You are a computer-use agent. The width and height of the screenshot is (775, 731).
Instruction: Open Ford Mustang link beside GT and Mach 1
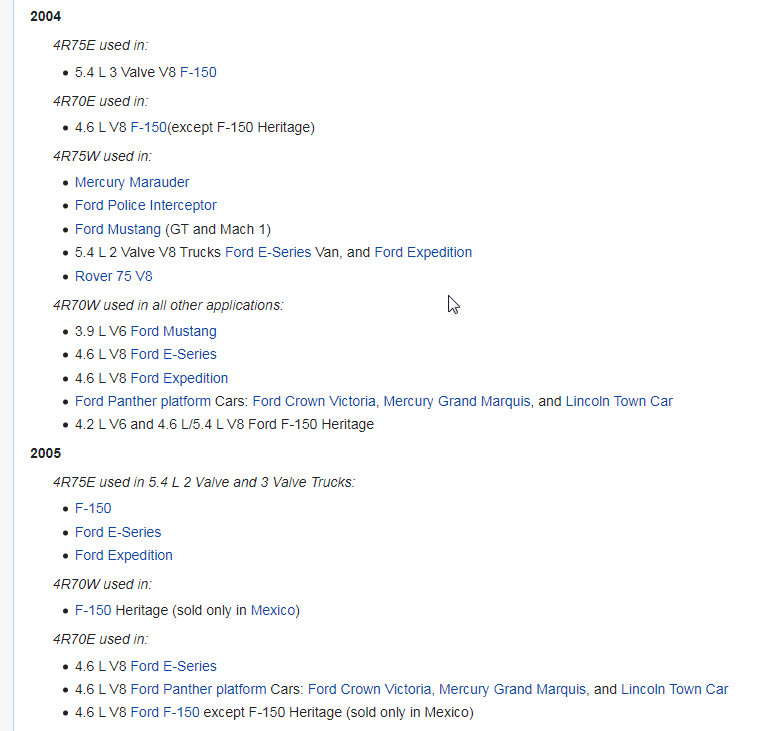click(x=118, y=229)
